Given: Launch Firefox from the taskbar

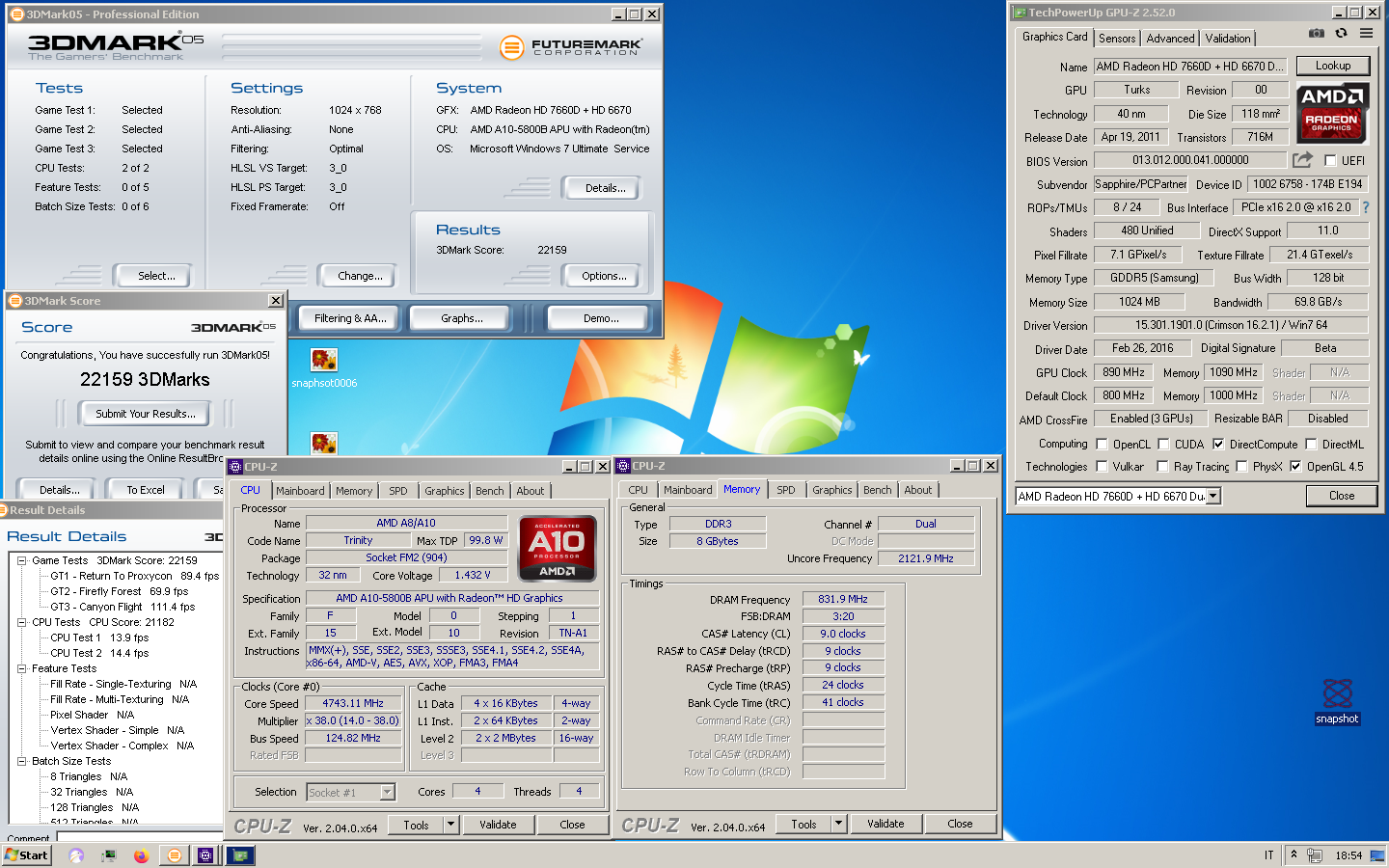Looking at the screenshot, I should [141, 855].
